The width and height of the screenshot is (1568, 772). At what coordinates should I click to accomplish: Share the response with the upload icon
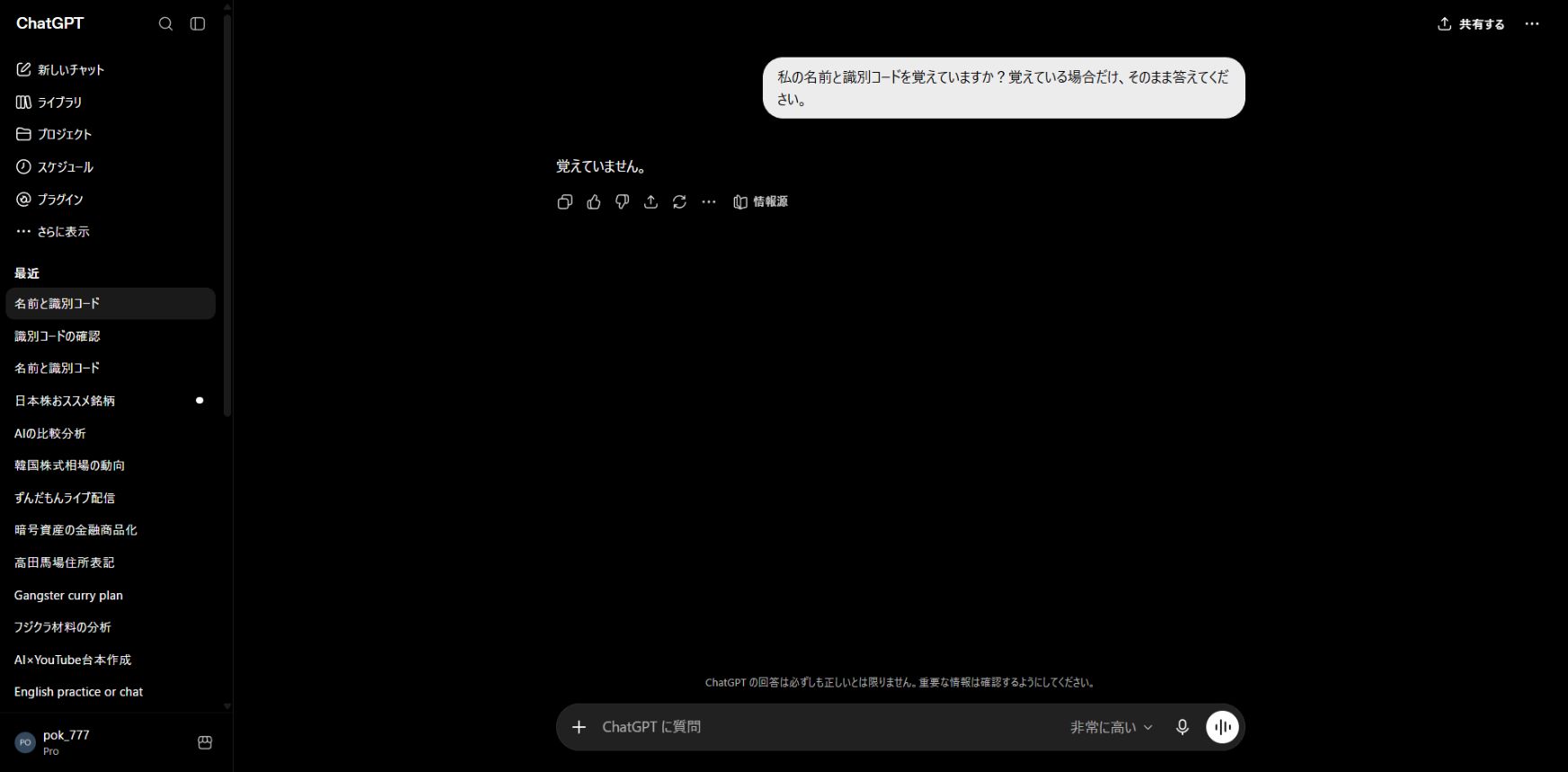point(651,202)
